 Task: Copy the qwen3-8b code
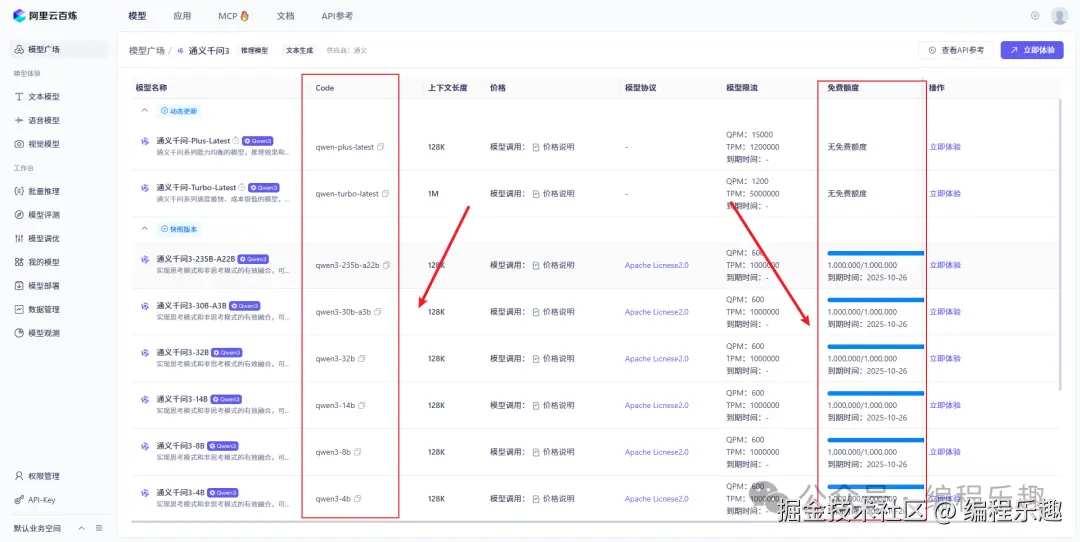[357, 452]
